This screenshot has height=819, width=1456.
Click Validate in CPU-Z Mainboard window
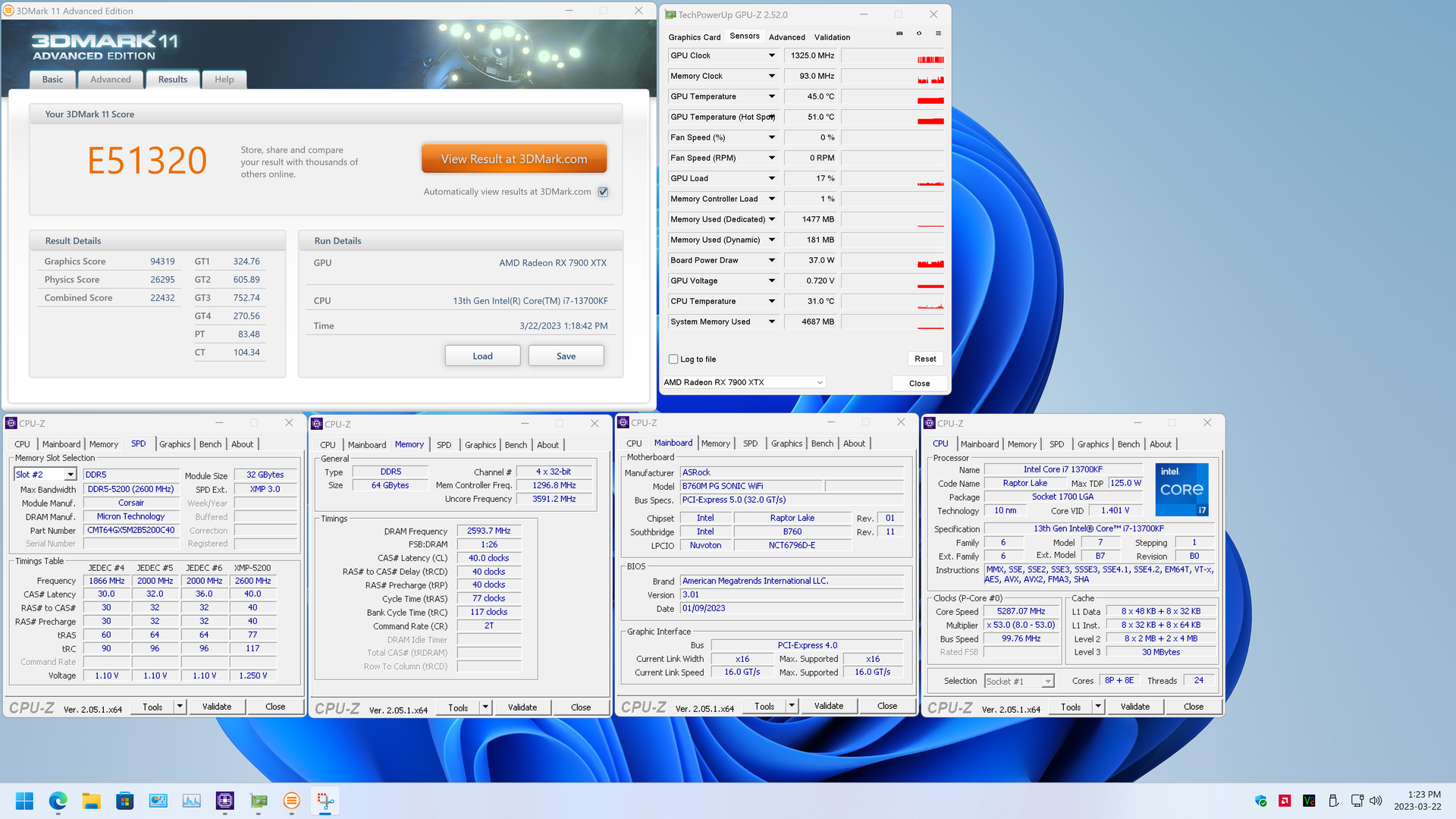[x=829, y=706]
